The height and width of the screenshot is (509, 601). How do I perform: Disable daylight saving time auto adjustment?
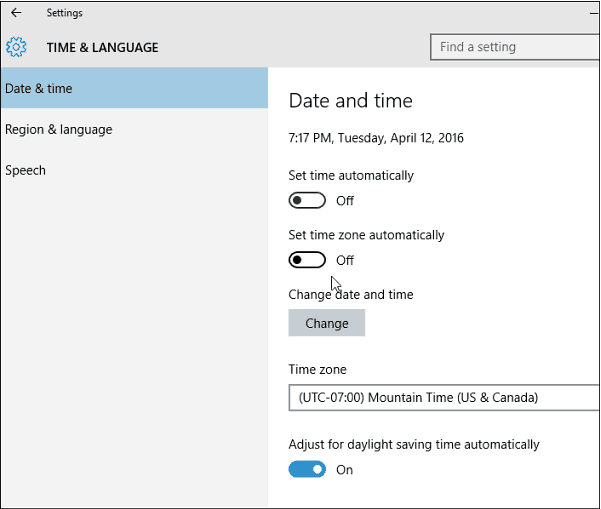[307, 469]
